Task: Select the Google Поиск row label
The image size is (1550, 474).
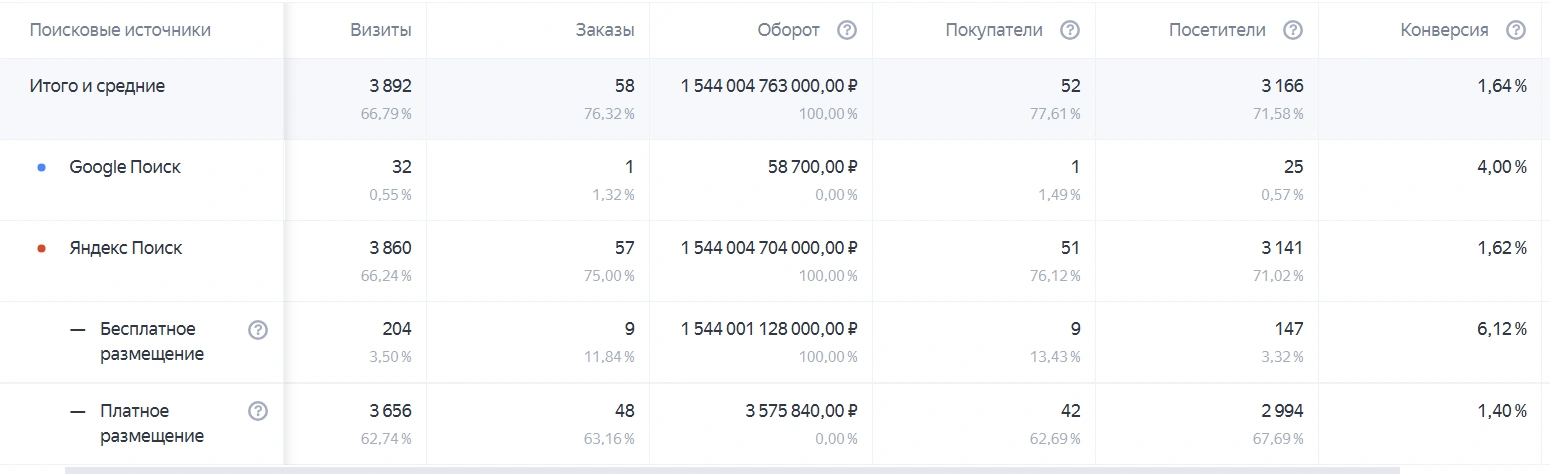Action: click(x=125, y=167)
